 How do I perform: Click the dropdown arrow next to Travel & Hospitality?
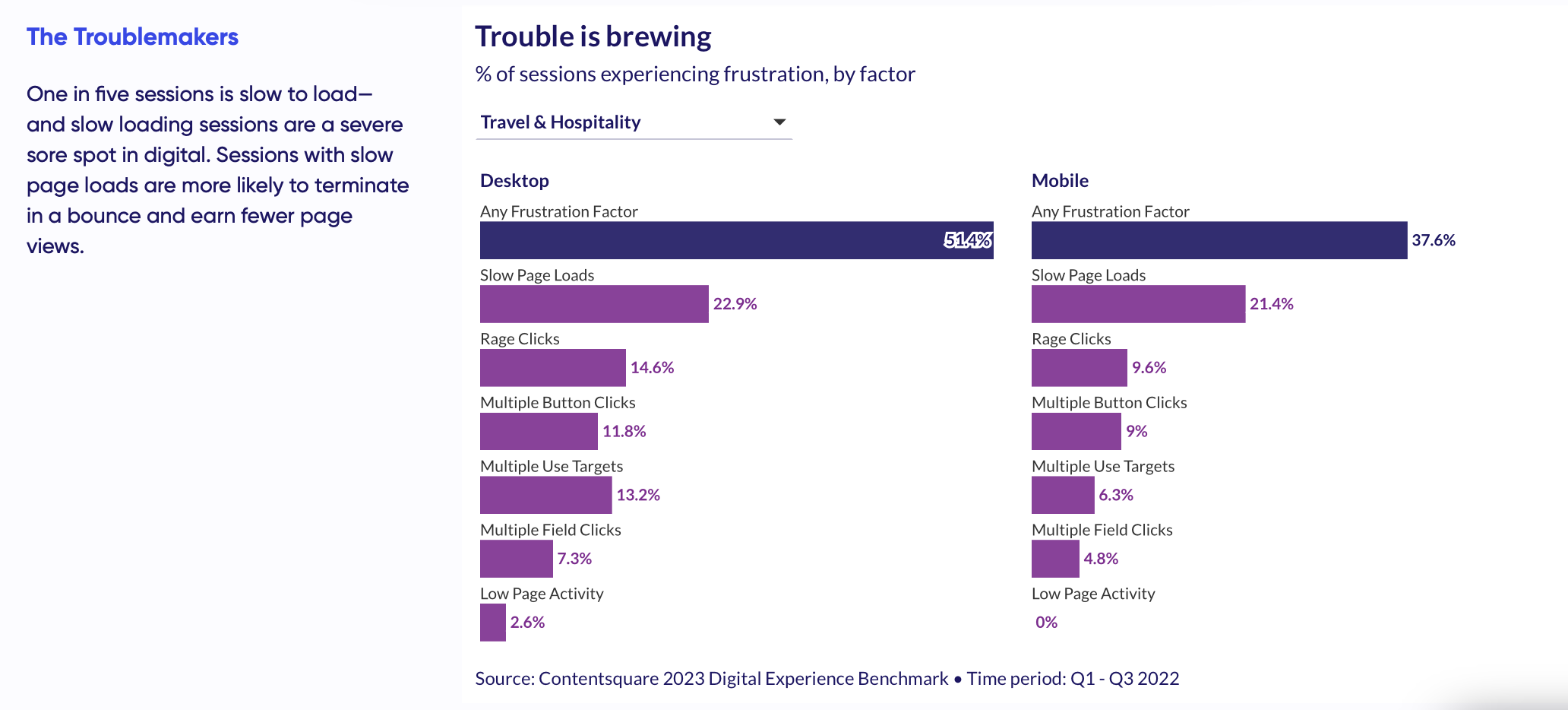pyautogui.click(x=779, y=122)
